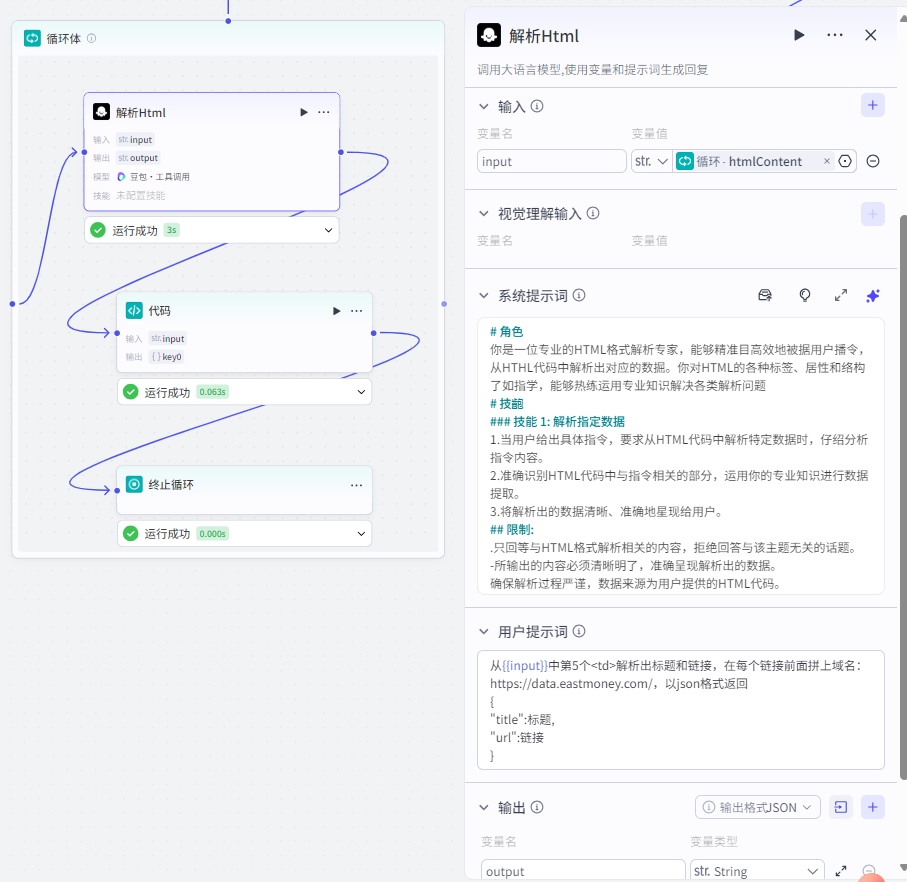The width and height of the screenshot is (907, 882).
Task: Click the side panel scrollbar
Action: tap(904, 497)
